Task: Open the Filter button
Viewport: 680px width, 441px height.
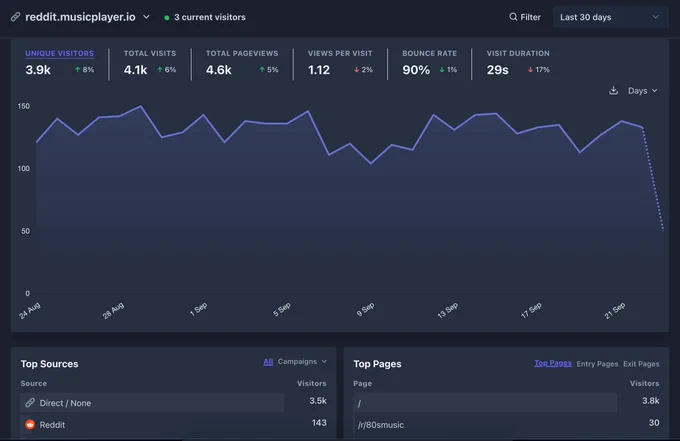Action: [525, 17]
